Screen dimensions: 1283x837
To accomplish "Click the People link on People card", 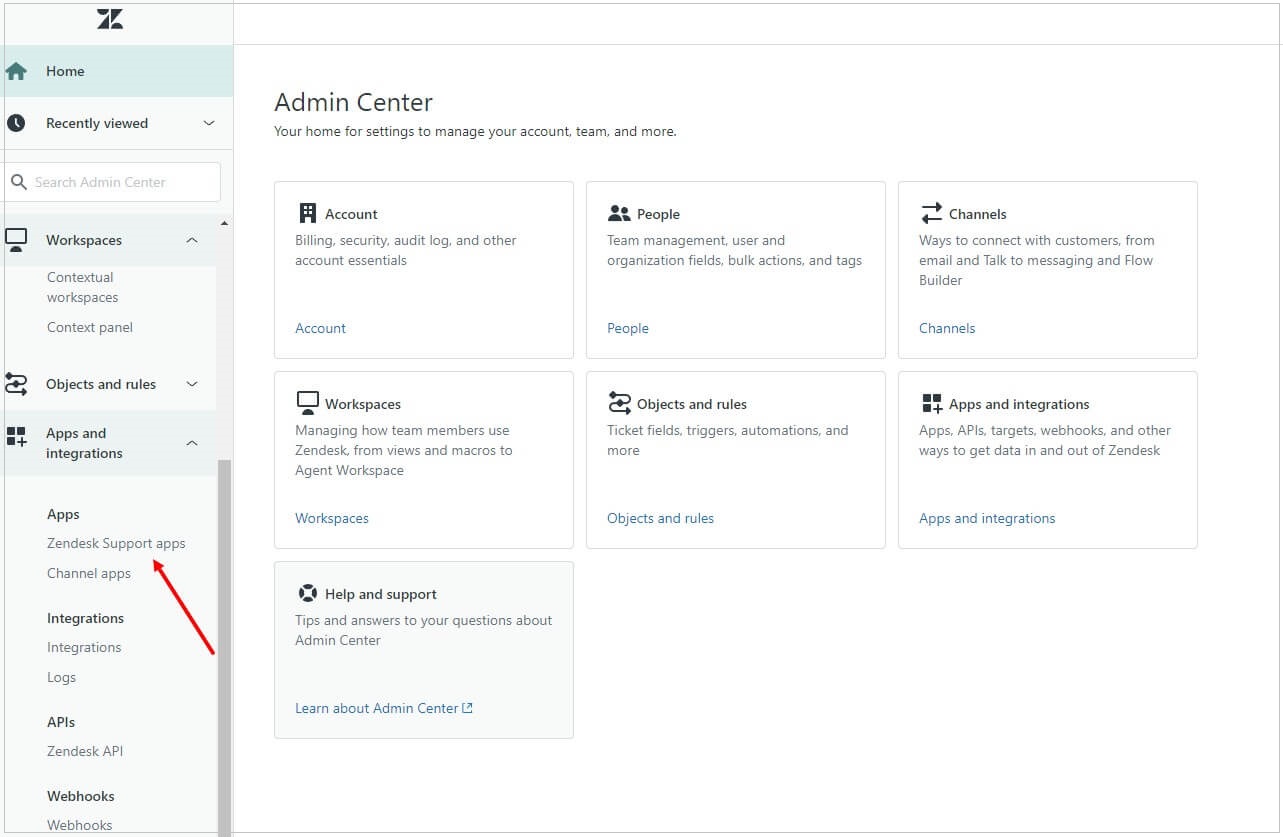I will click(x=628, y=328).
